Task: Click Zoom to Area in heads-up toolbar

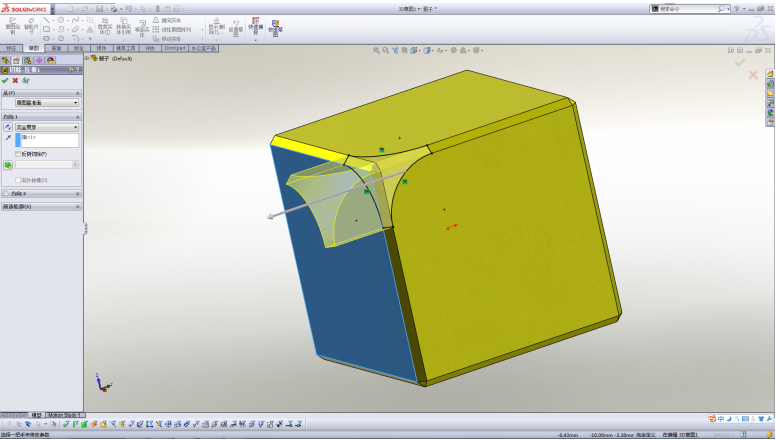Action: 386,50
